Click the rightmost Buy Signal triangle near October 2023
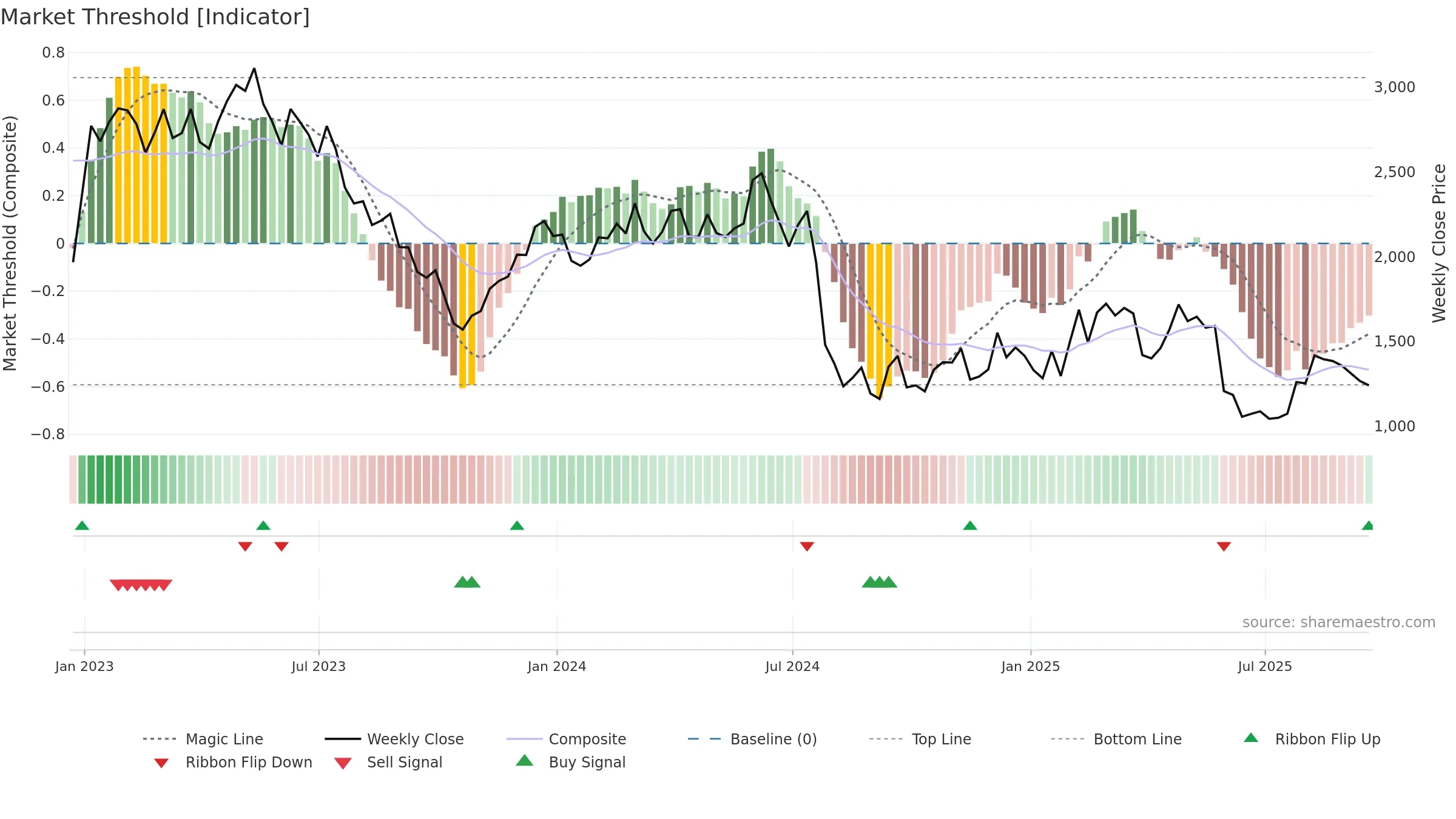 click(x=472, y=582)
